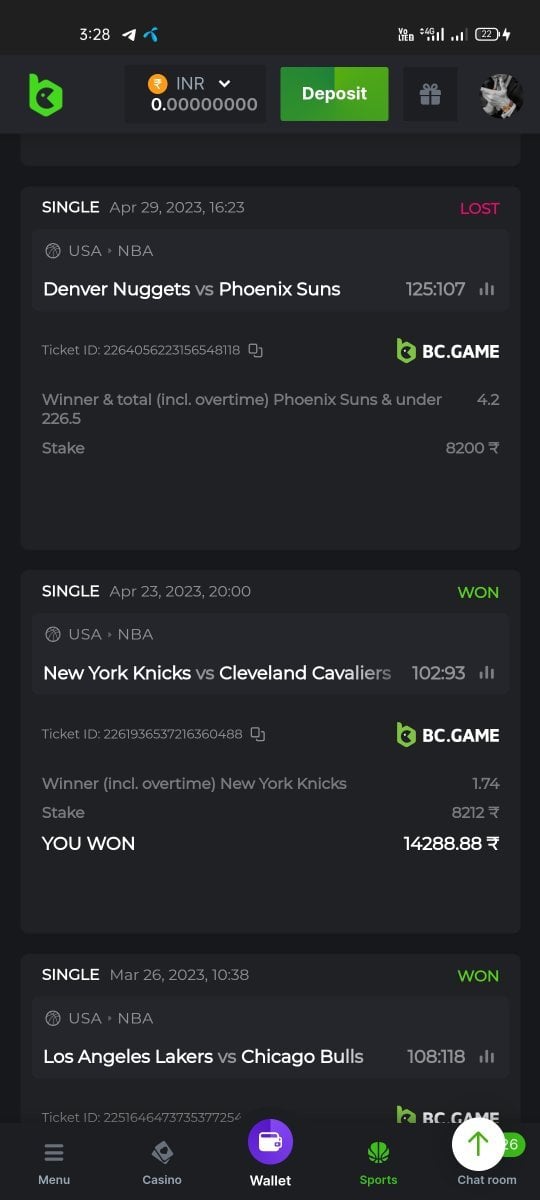Expand the INR currency dropdown
Screen dimensions: 540x1200
224,84
